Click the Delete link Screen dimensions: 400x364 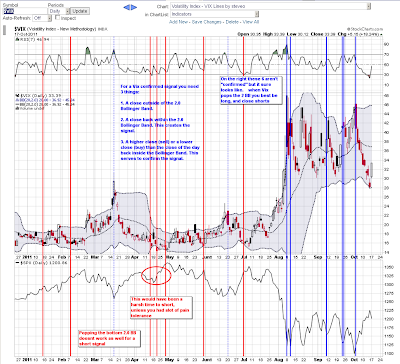tap(232, 22)
